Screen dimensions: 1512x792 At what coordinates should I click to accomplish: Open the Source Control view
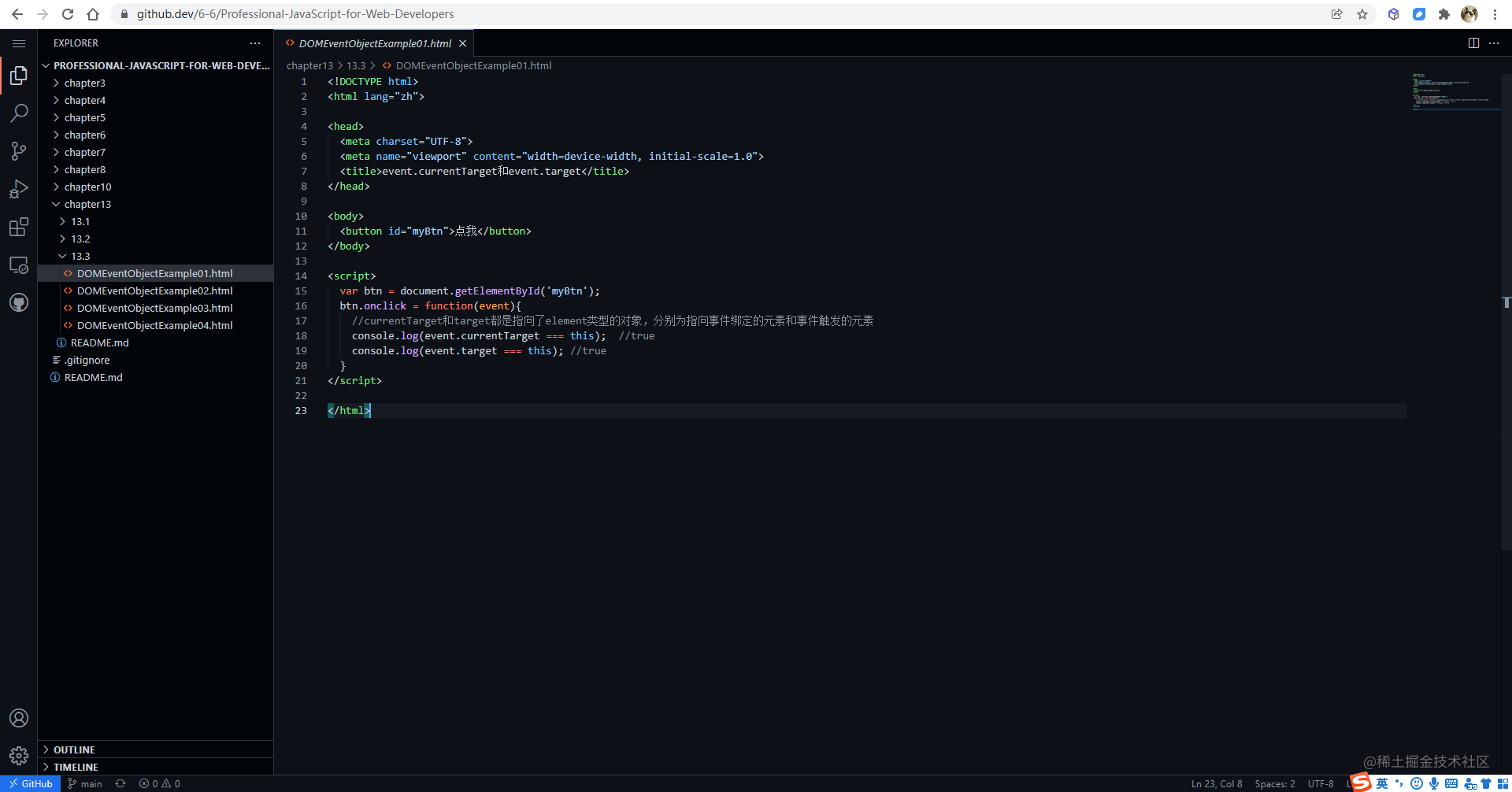[19, 151]
